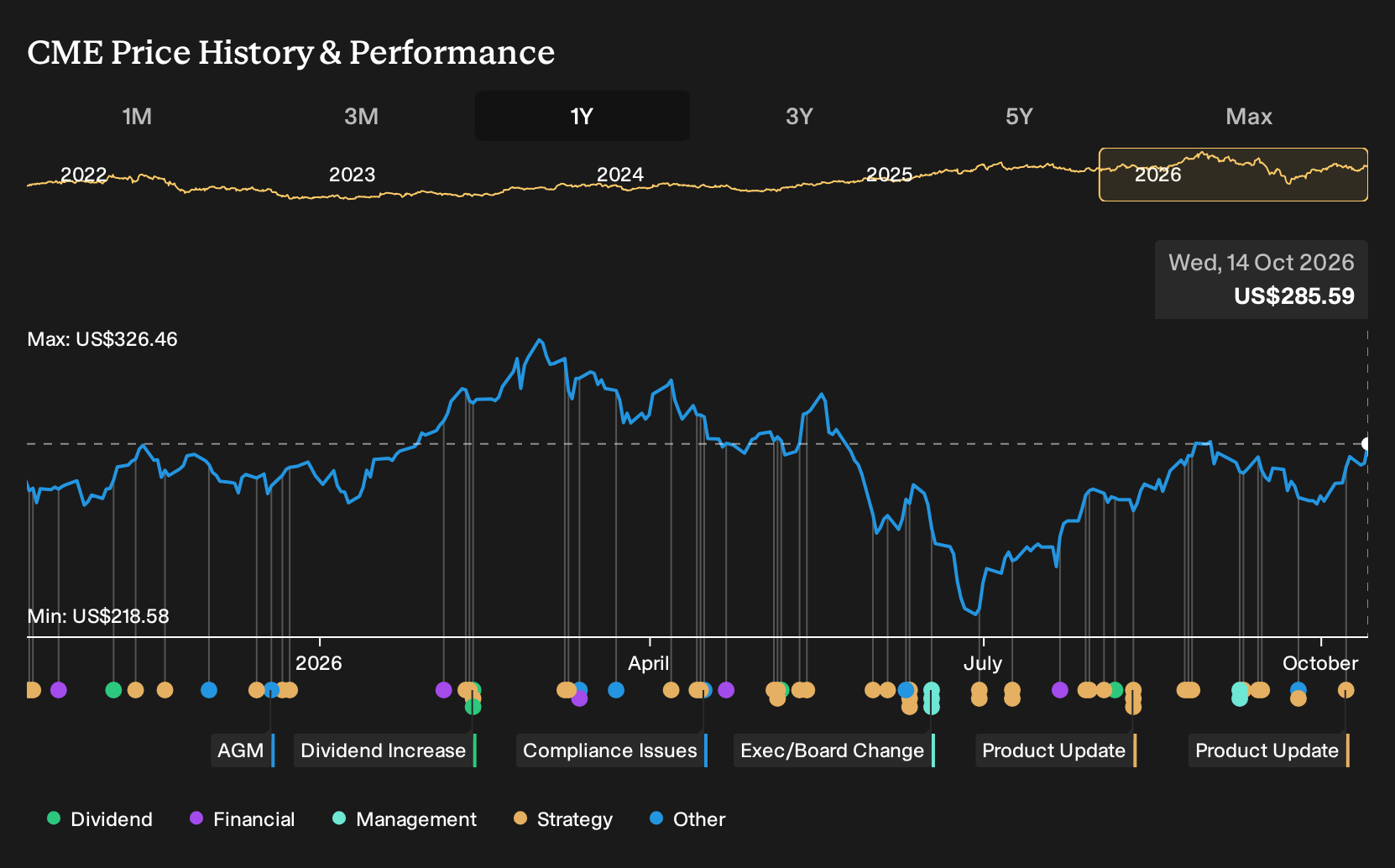Click the purple Financial dot right of July
The width and height of the screenshot is (1395, 868).
1060,690
